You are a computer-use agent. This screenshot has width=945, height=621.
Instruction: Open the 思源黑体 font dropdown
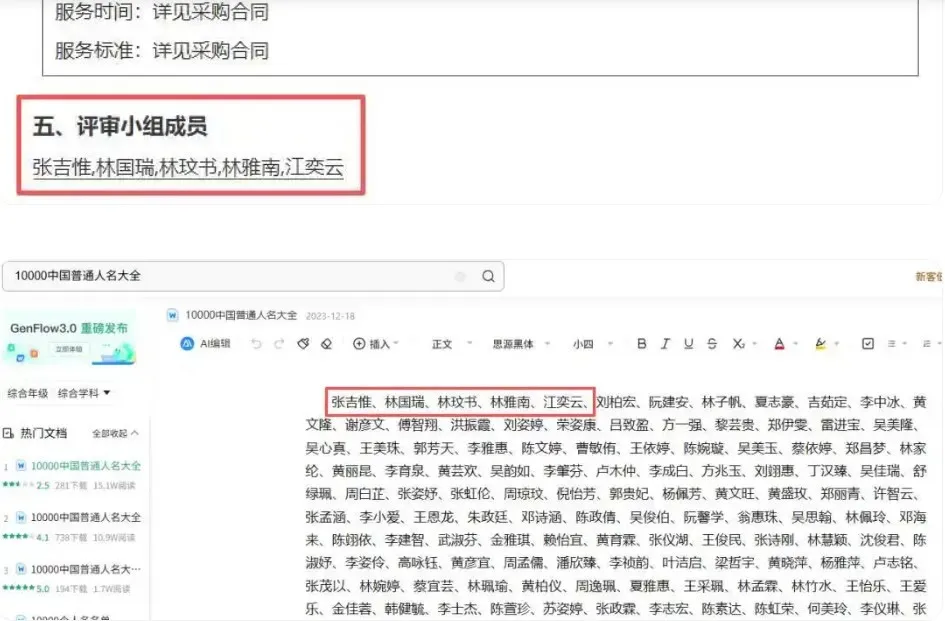click(516, 343)
